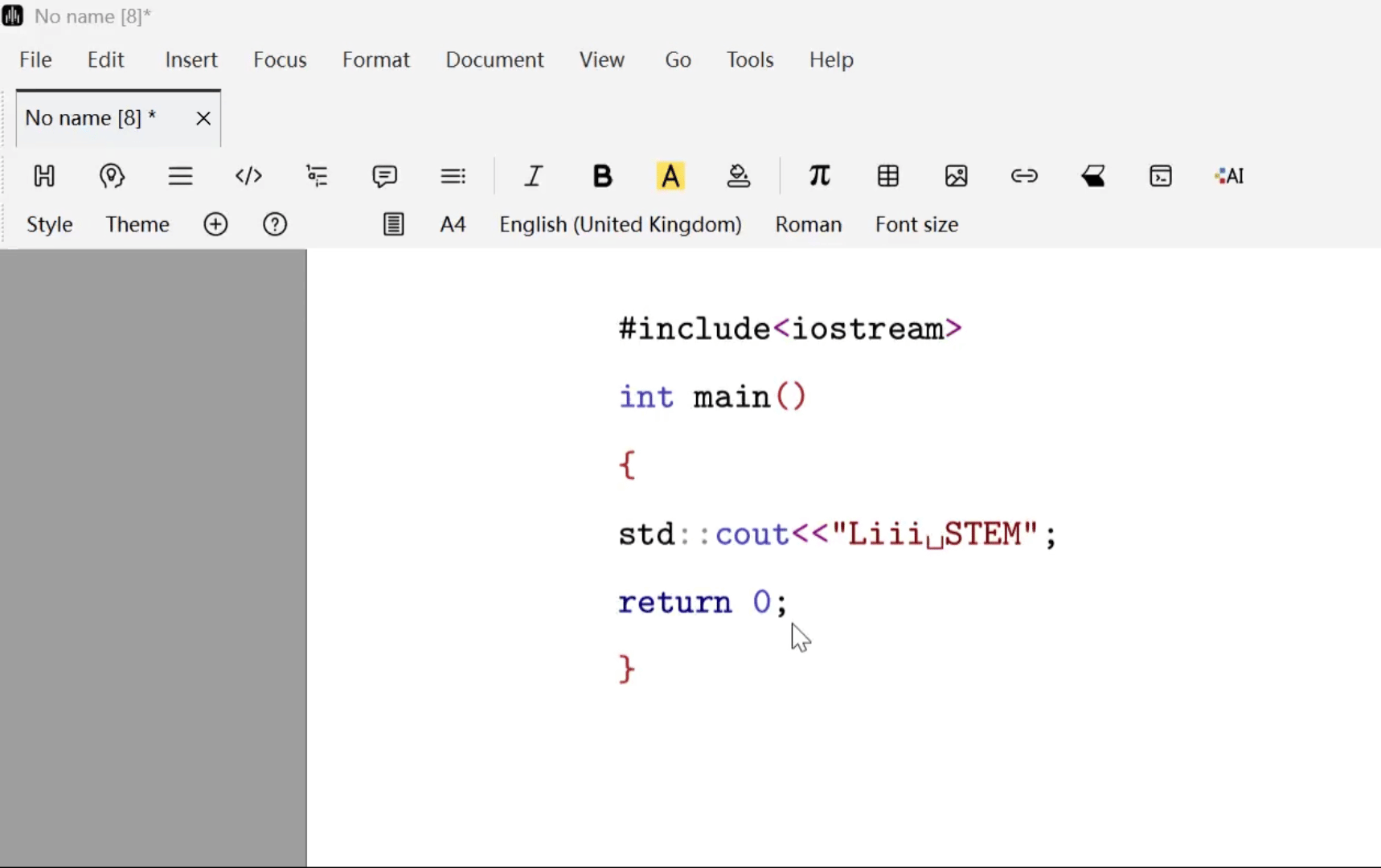Insert an image via the picture icon
Screen dimensions: 1381x868
pos(956,175)
